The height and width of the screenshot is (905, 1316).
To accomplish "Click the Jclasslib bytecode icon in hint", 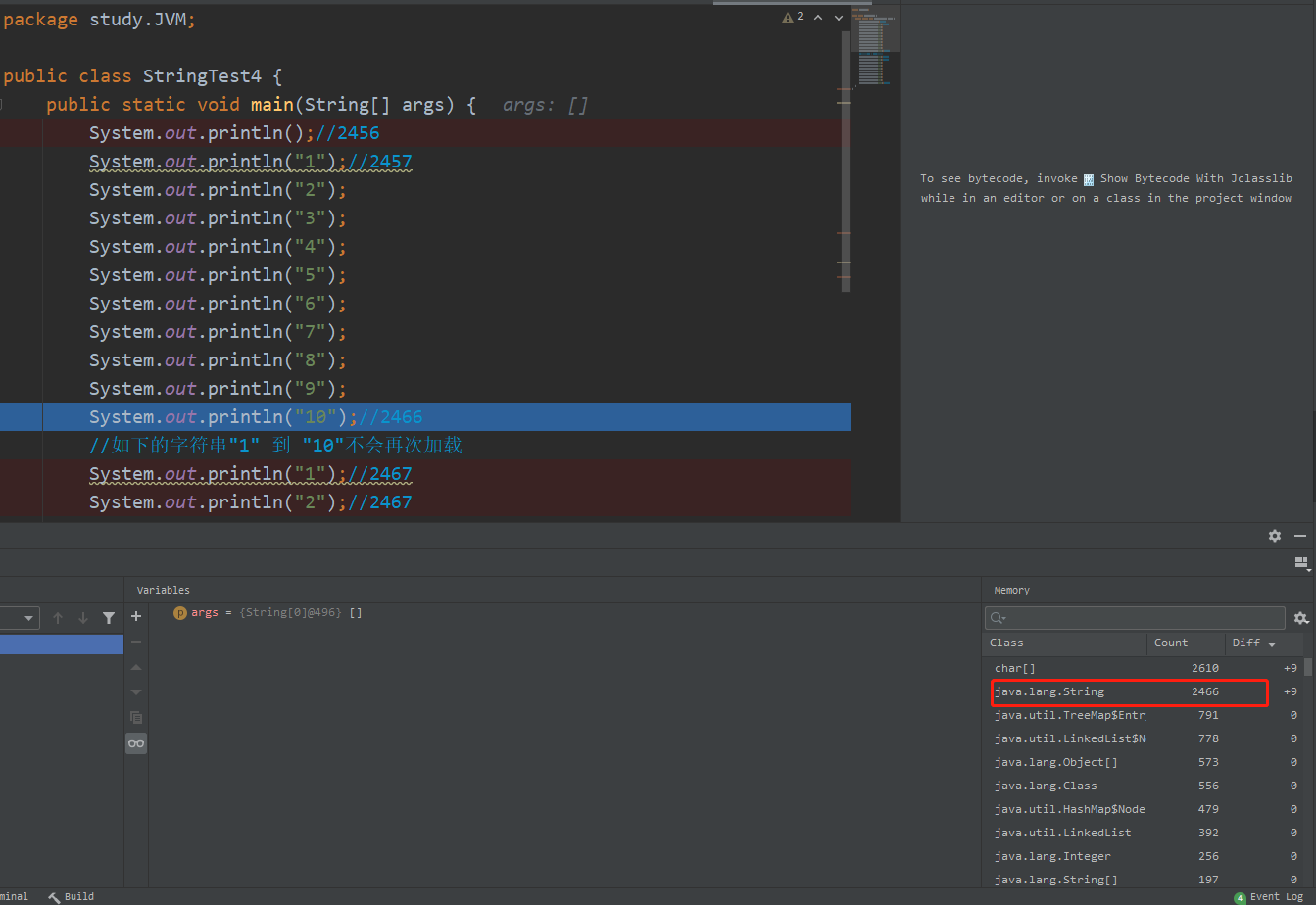I will pyautogui.click(x=1088, y=179).
